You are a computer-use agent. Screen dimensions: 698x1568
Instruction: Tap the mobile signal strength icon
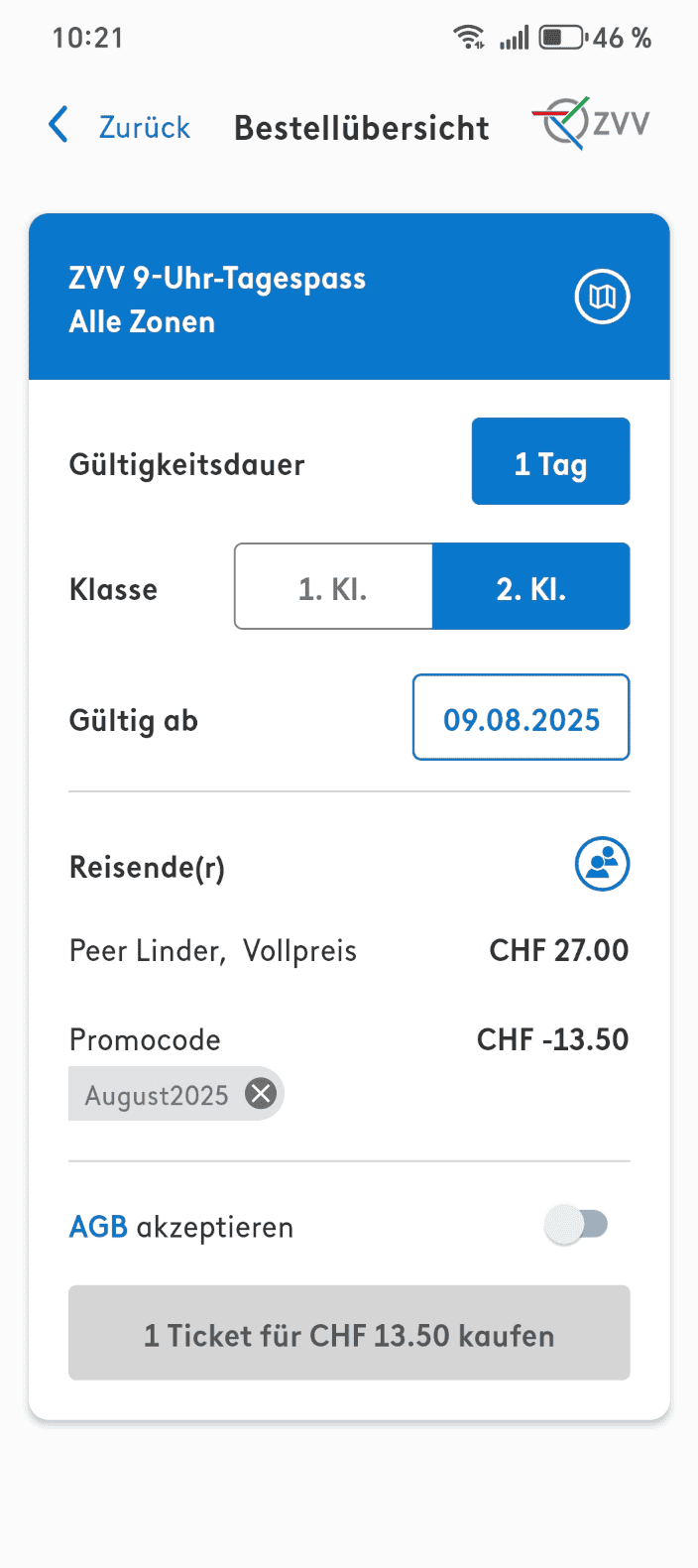pyautogui.click(x=514, y=38)
